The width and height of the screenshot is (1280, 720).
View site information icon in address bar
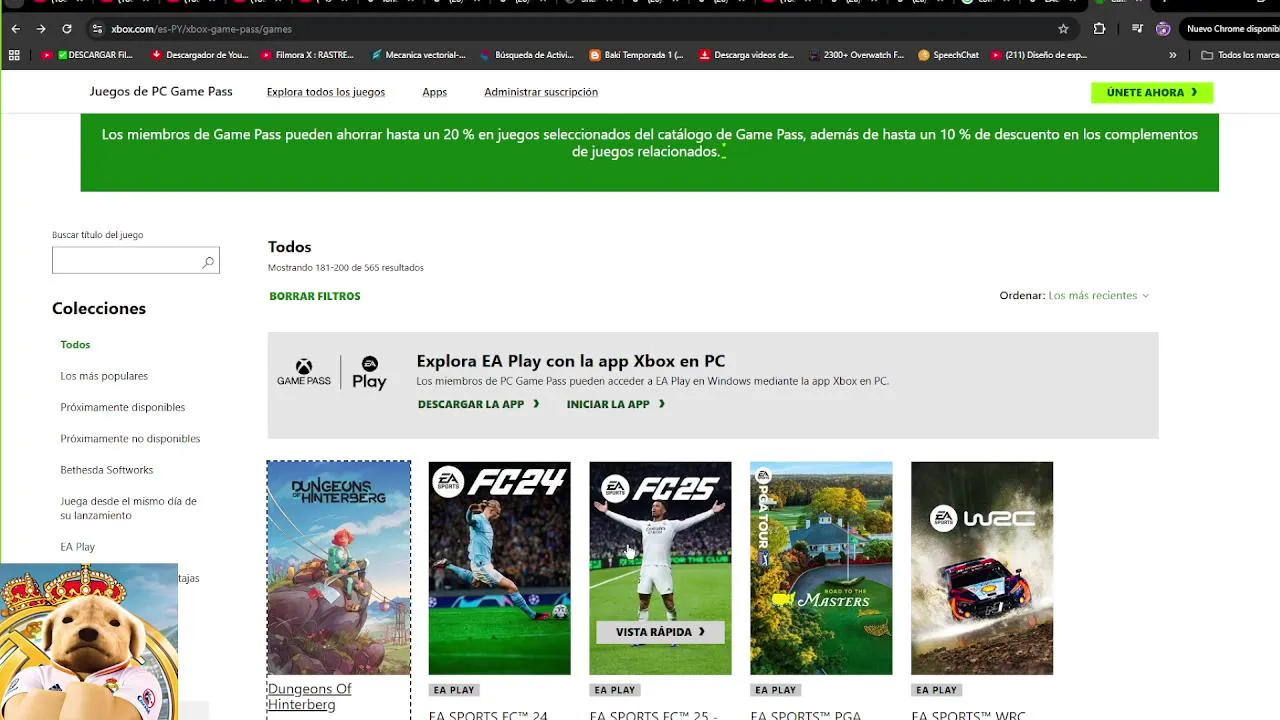pyautogui.click(x=97, y=29)
